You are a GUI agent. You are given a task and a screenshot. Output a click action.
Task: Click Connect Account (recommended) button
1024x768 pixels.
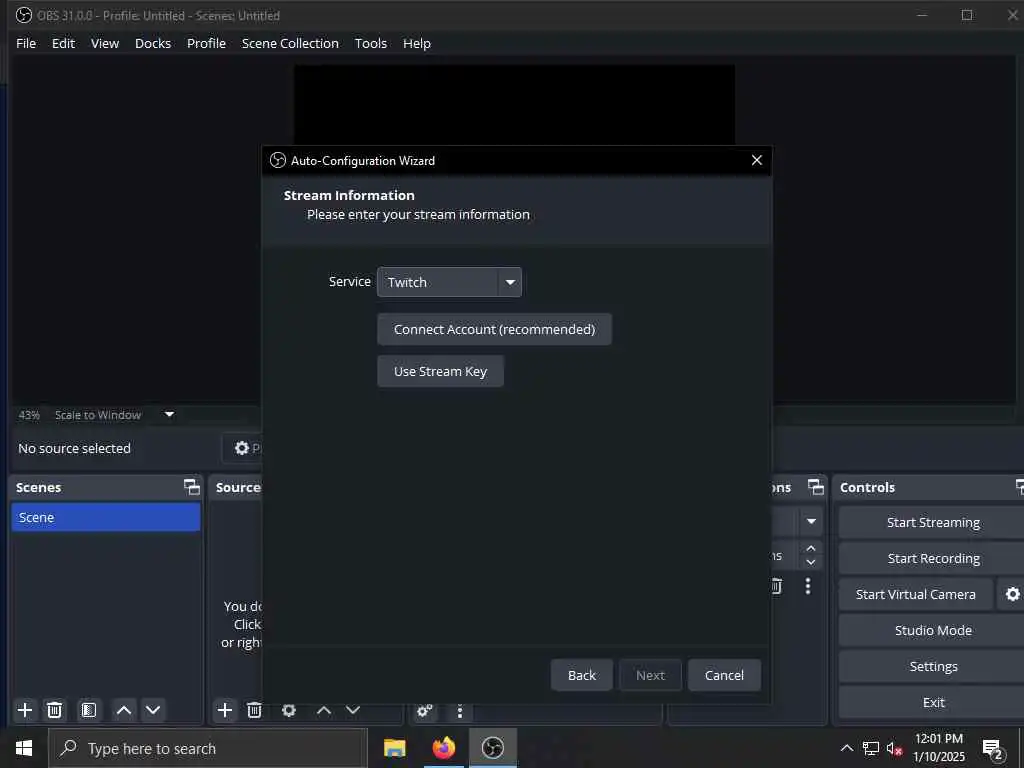(494, 329)
